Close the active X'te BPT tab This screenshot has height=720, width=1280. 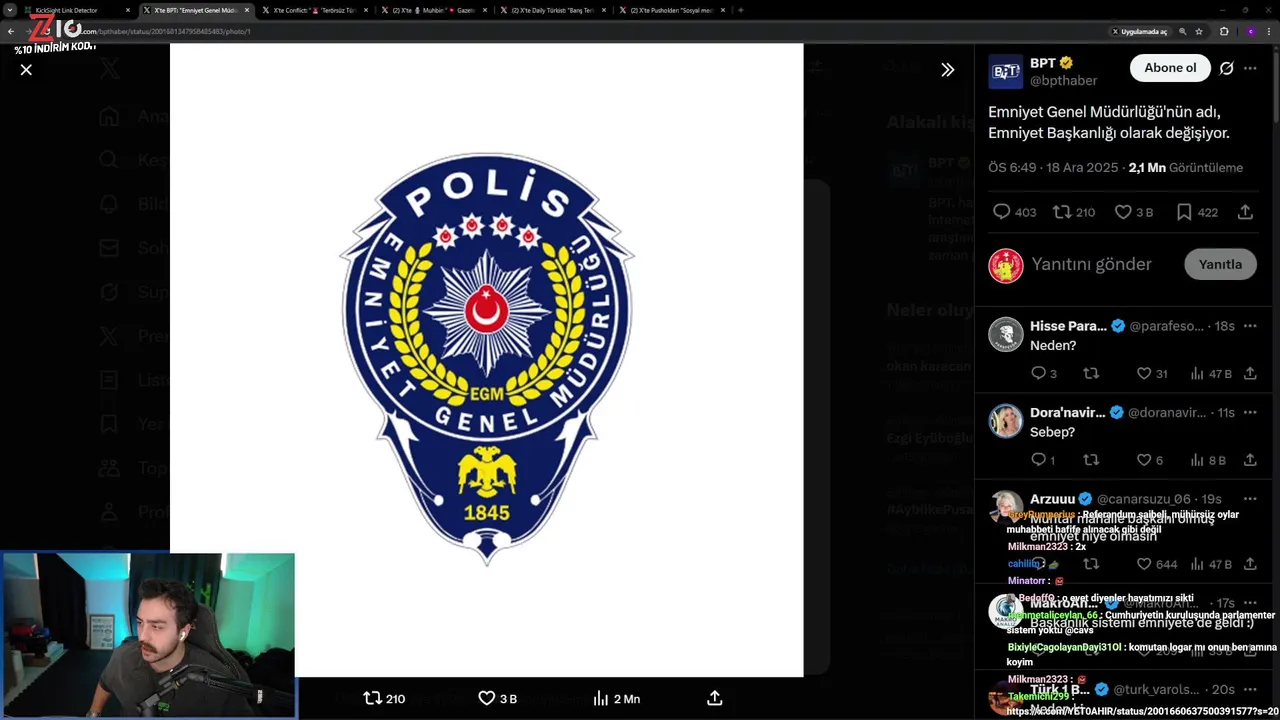(x=247, y=10)
